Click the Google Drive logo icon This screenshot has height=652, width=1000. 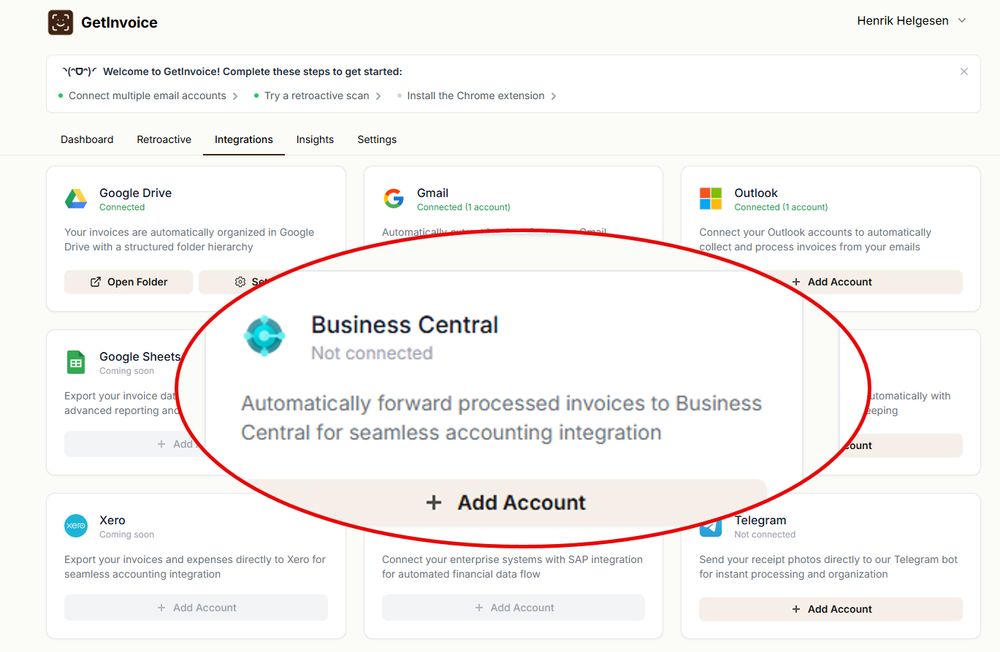click(x=76, y=199)
